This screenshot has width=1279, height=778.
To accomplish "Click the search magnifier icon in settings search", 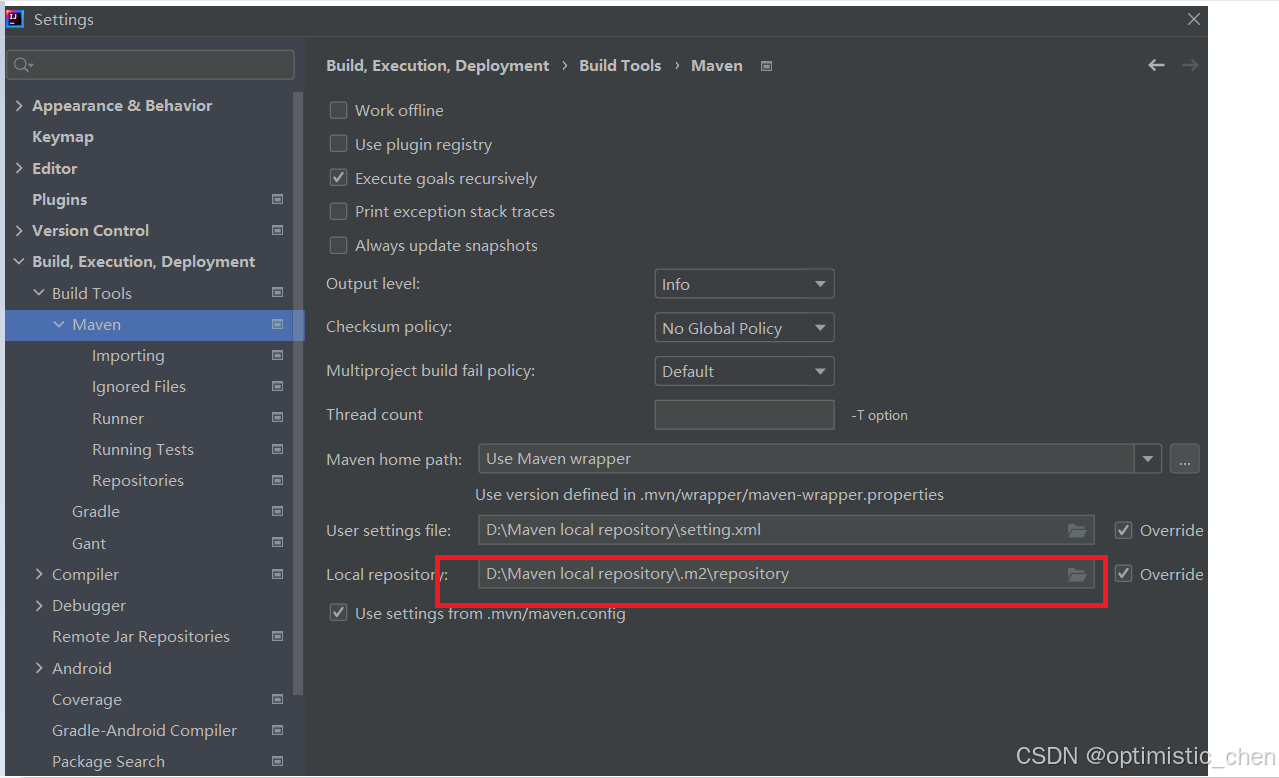I will point(21,65).
